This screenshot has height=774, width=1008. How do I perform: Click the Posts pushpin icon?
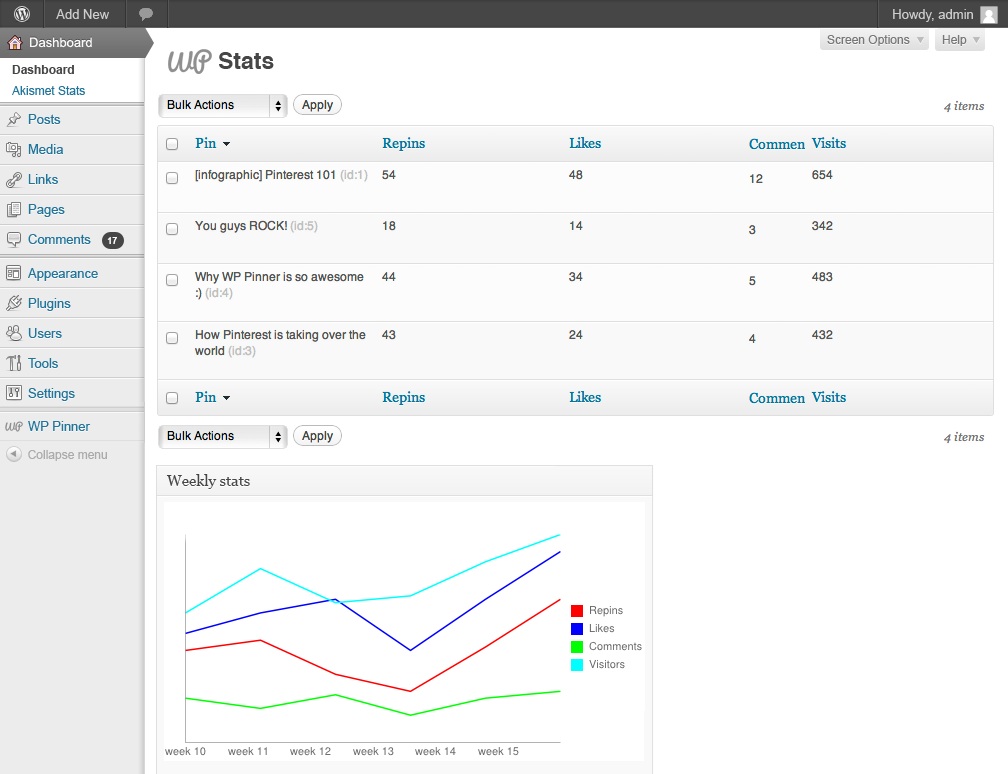click(14, 119)
